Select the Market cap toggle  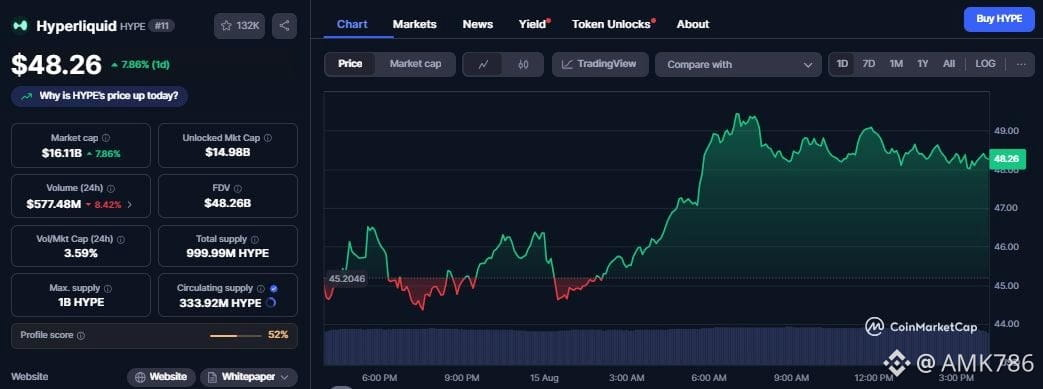(415, 64)
